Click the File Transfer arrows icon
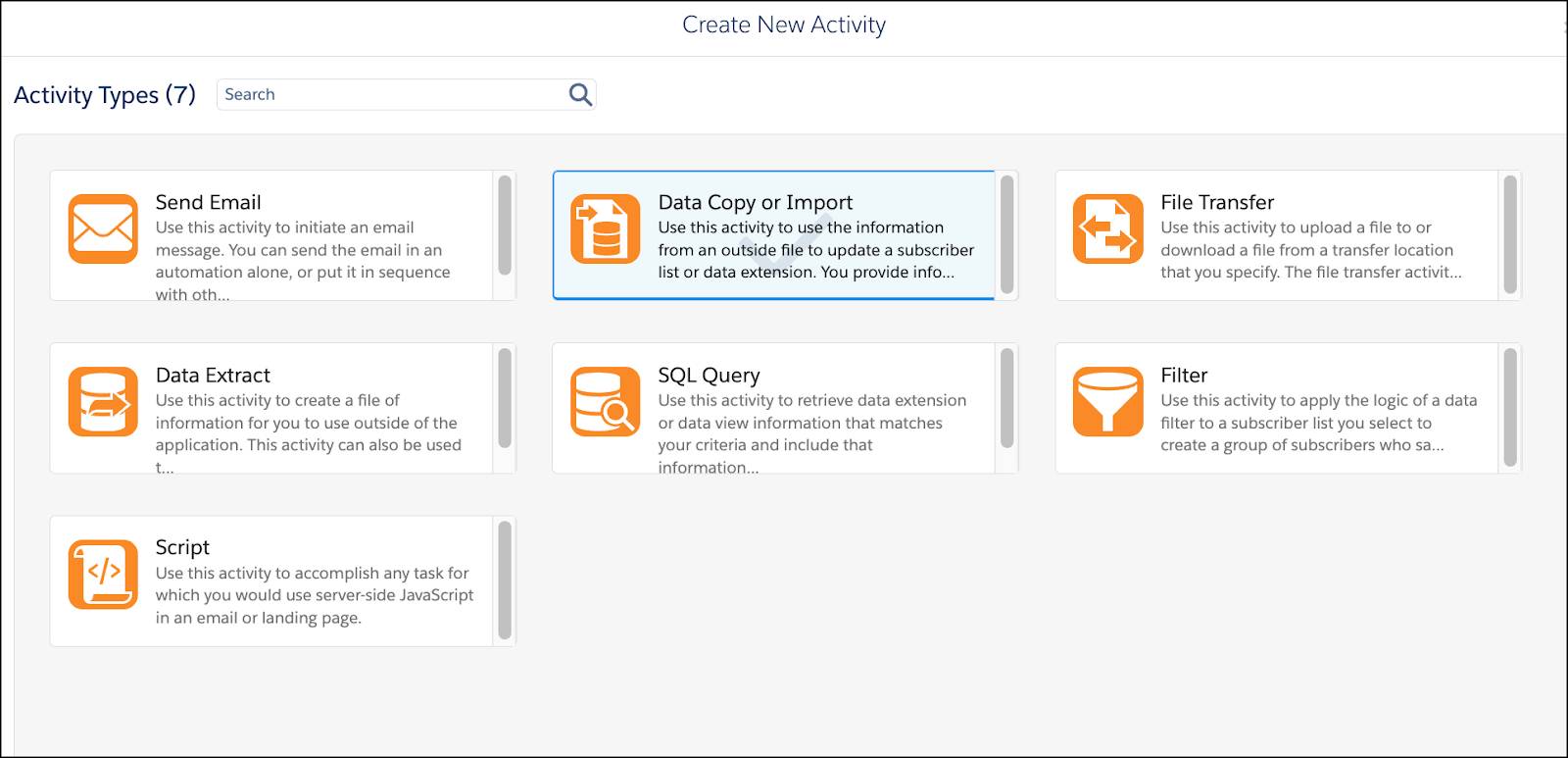The width and height of the screenshot is (1568, 758). 1108,229
